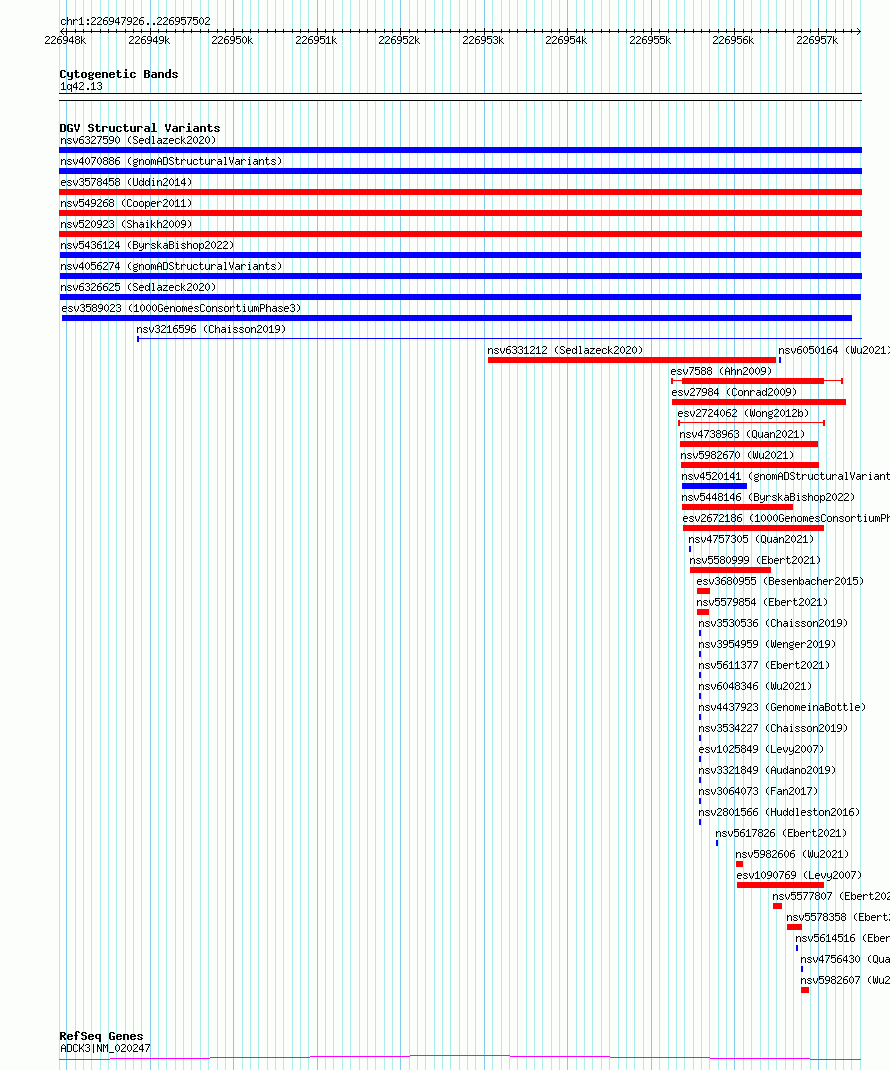Click the DGV Structural Variants track title
This screenshot has height=1070, width=890.
pyautogui.click(x=140, y=128)
